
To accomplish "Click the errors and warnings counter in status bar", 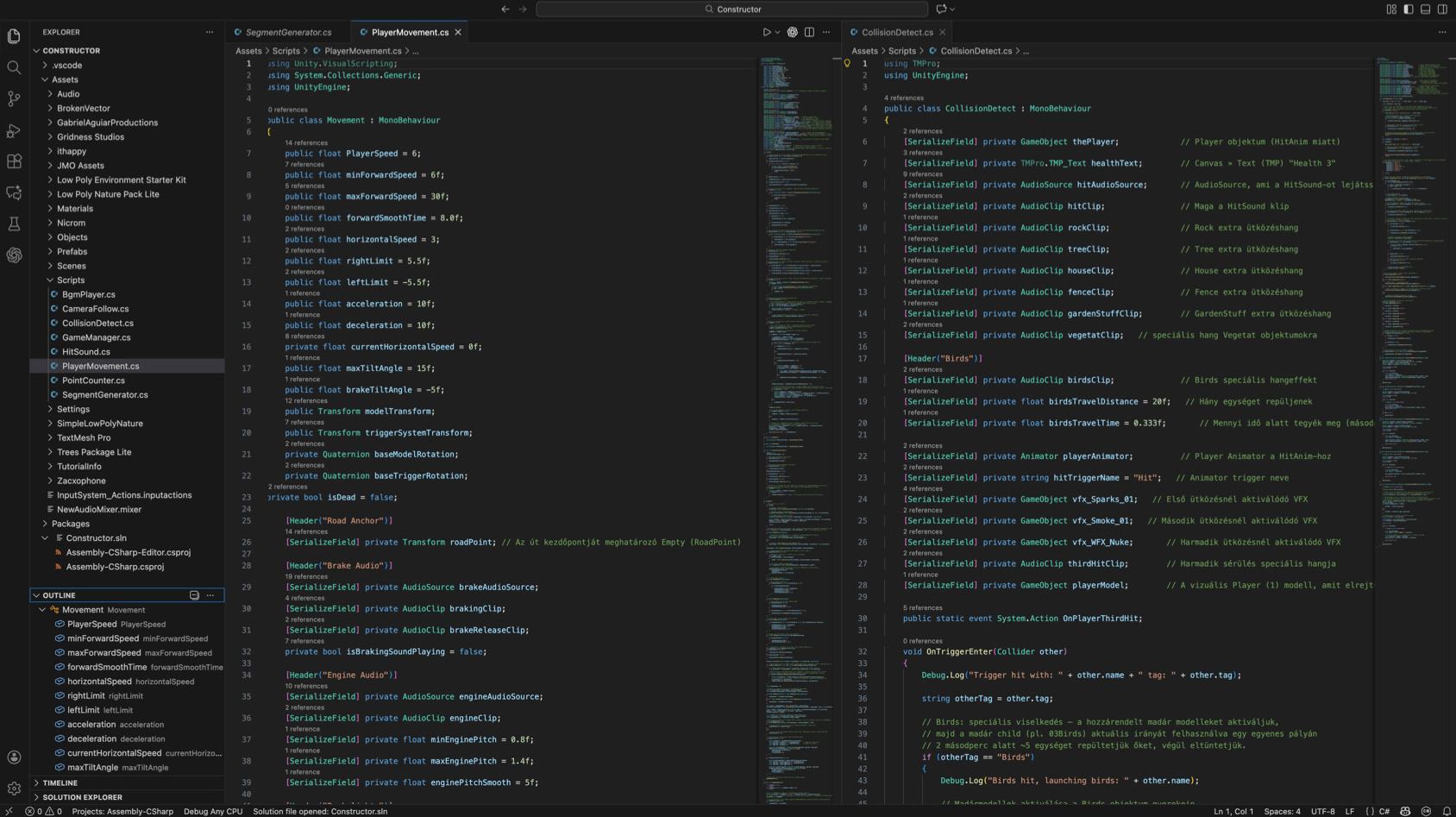I will (x=43, y=811).
